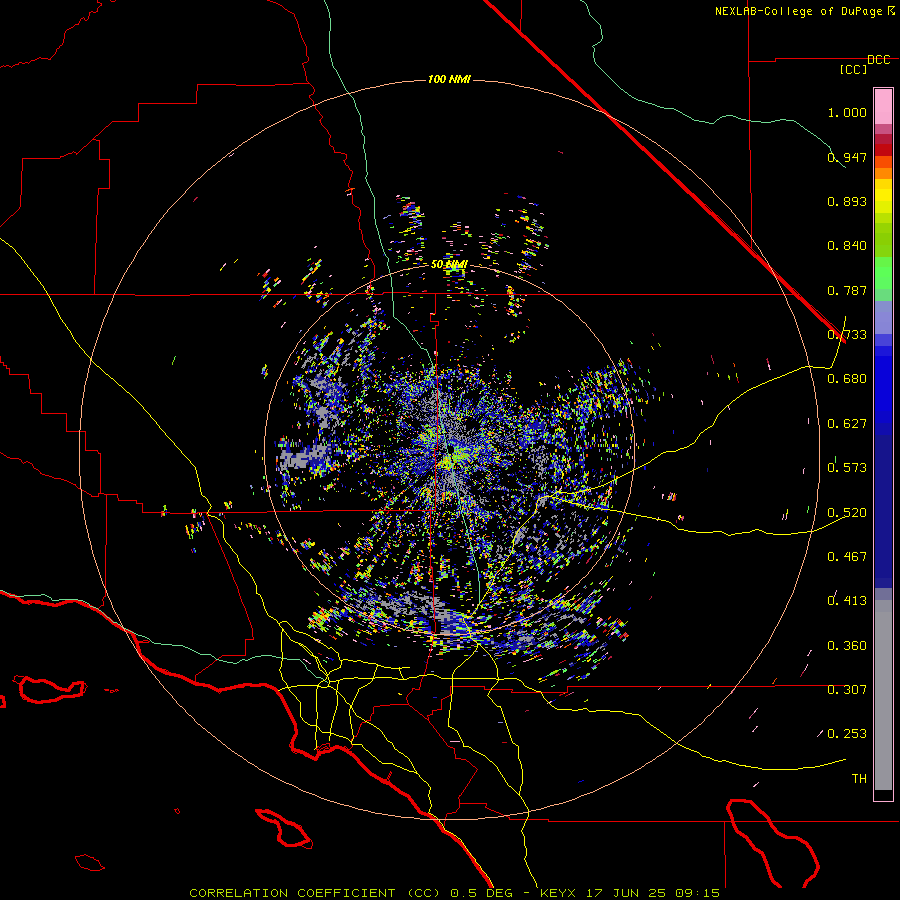Pick the pink segment of the color bar

(x=883, y=106)
